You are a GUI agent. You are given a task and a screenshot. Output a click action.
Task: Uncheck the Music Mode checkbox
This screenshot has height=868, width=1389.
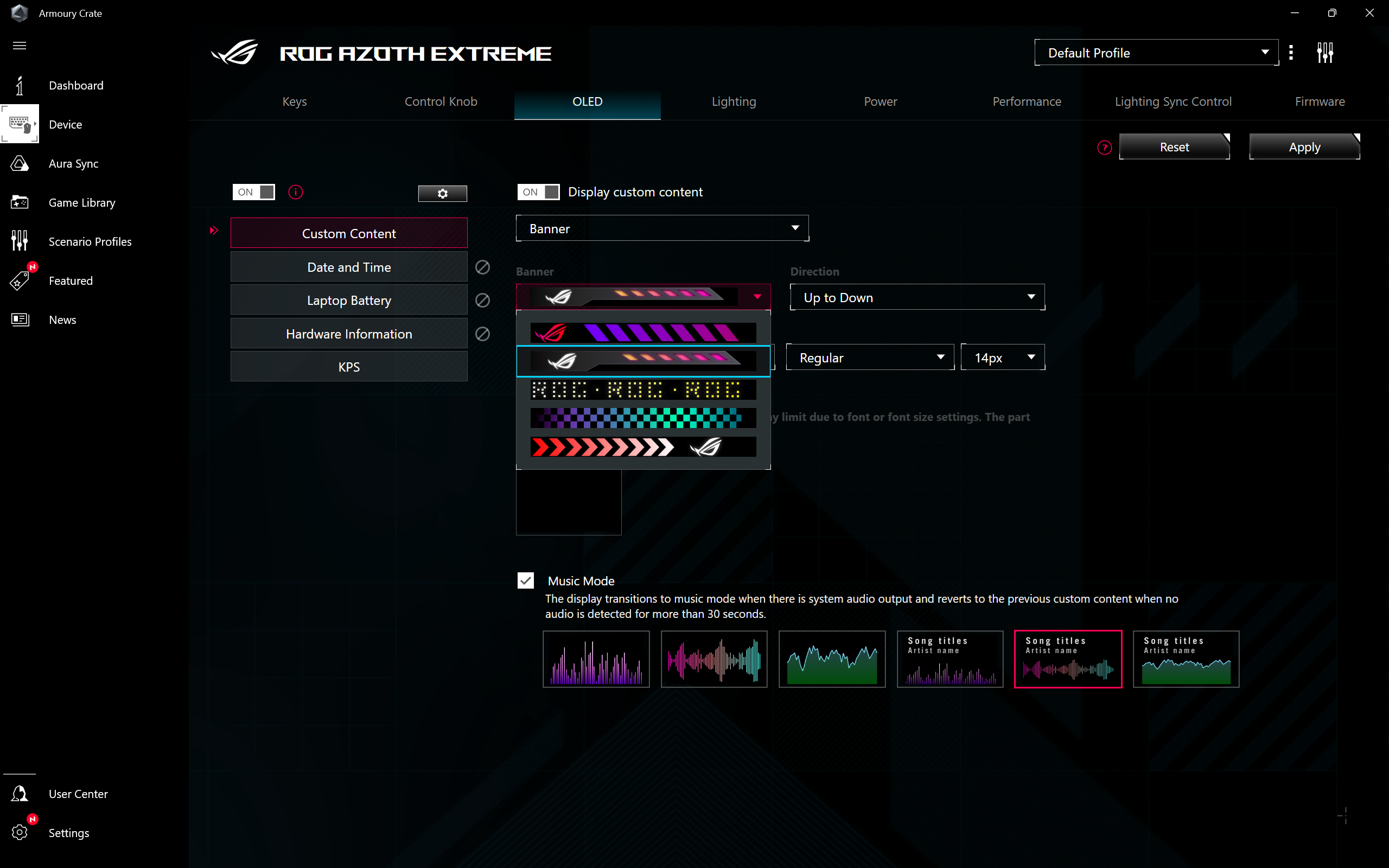pos(525,580)
